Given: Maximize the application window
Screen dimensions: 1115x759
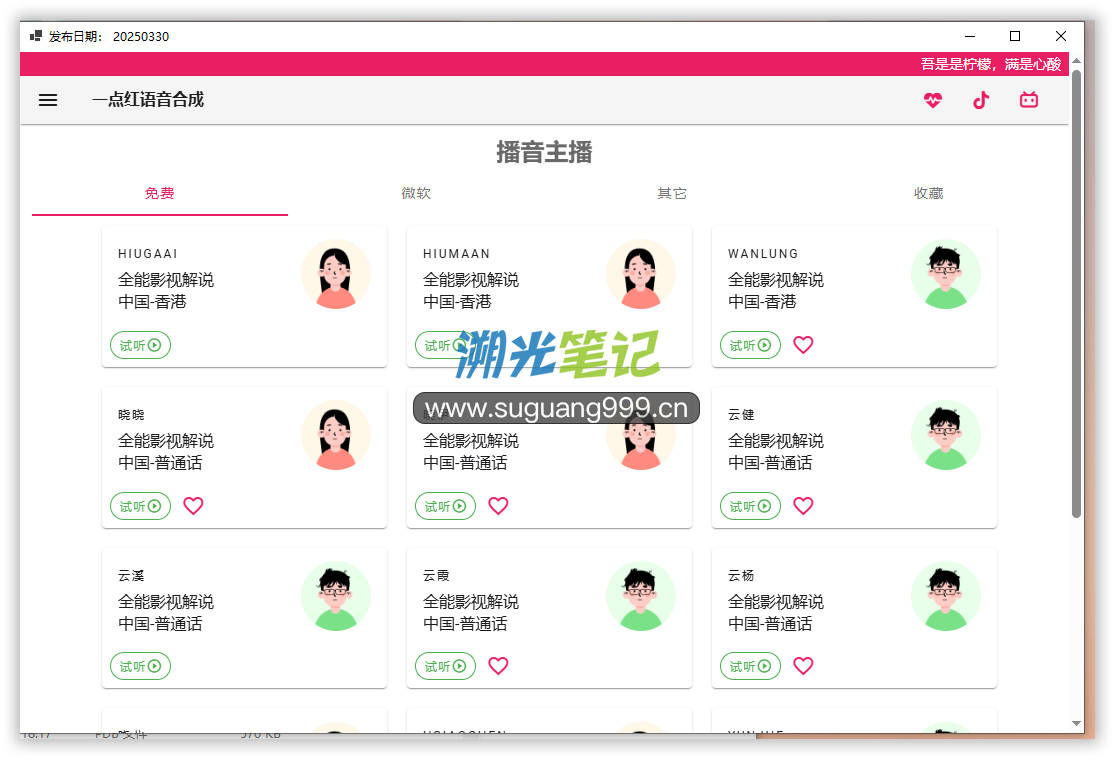Looking at the screenshot, I should (x=1015, y=36).
